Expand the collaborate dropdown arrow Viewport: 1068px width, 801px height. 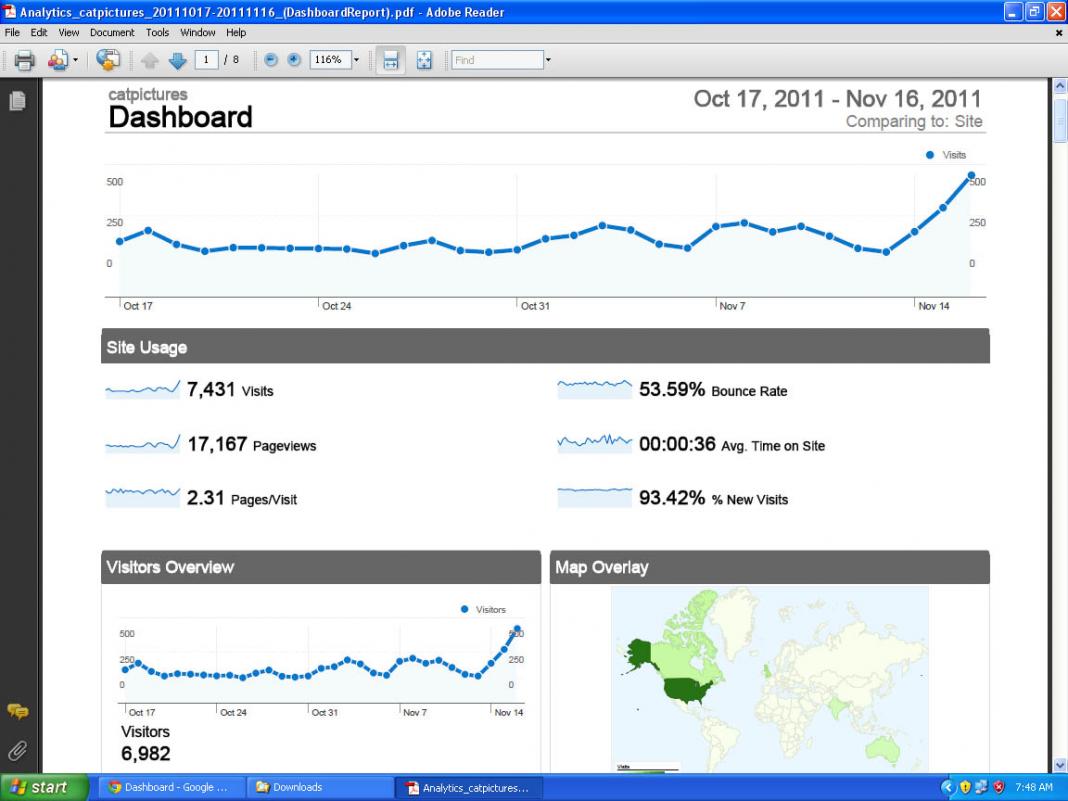pos(75,61)
